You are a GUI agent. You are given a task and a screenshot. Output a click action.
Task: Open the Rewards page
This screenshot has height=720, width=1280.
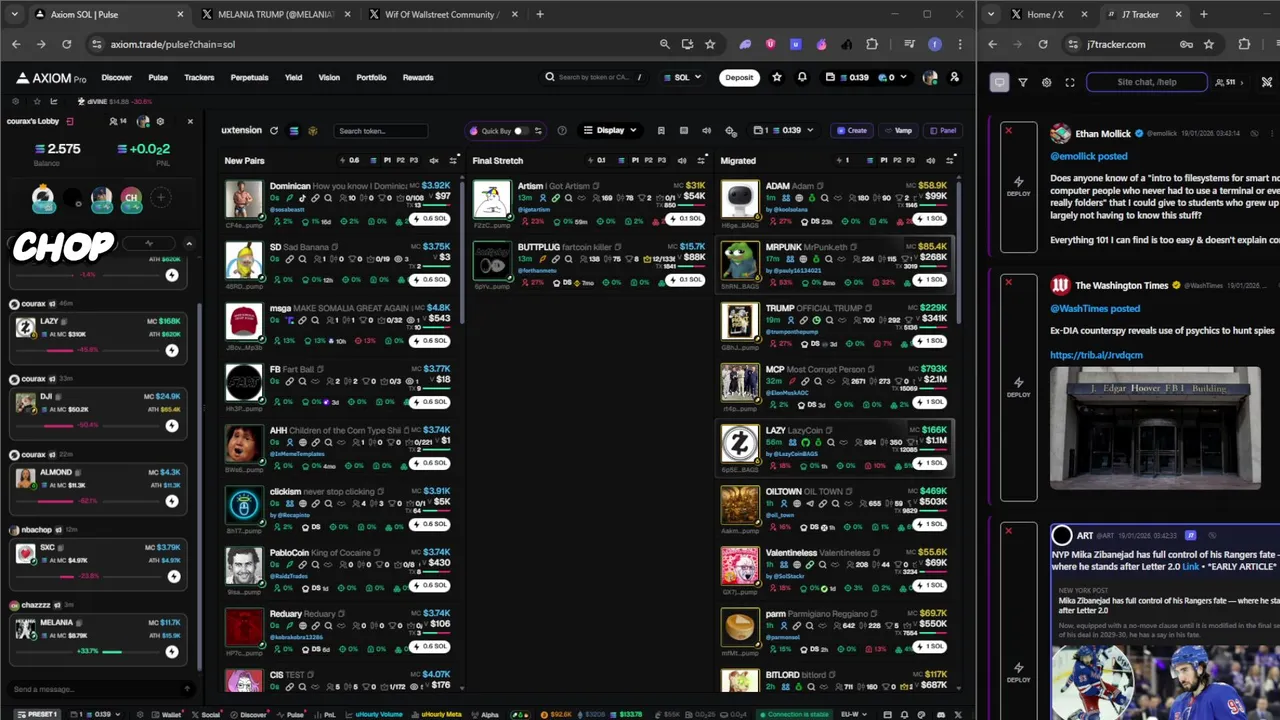point(418,77)
